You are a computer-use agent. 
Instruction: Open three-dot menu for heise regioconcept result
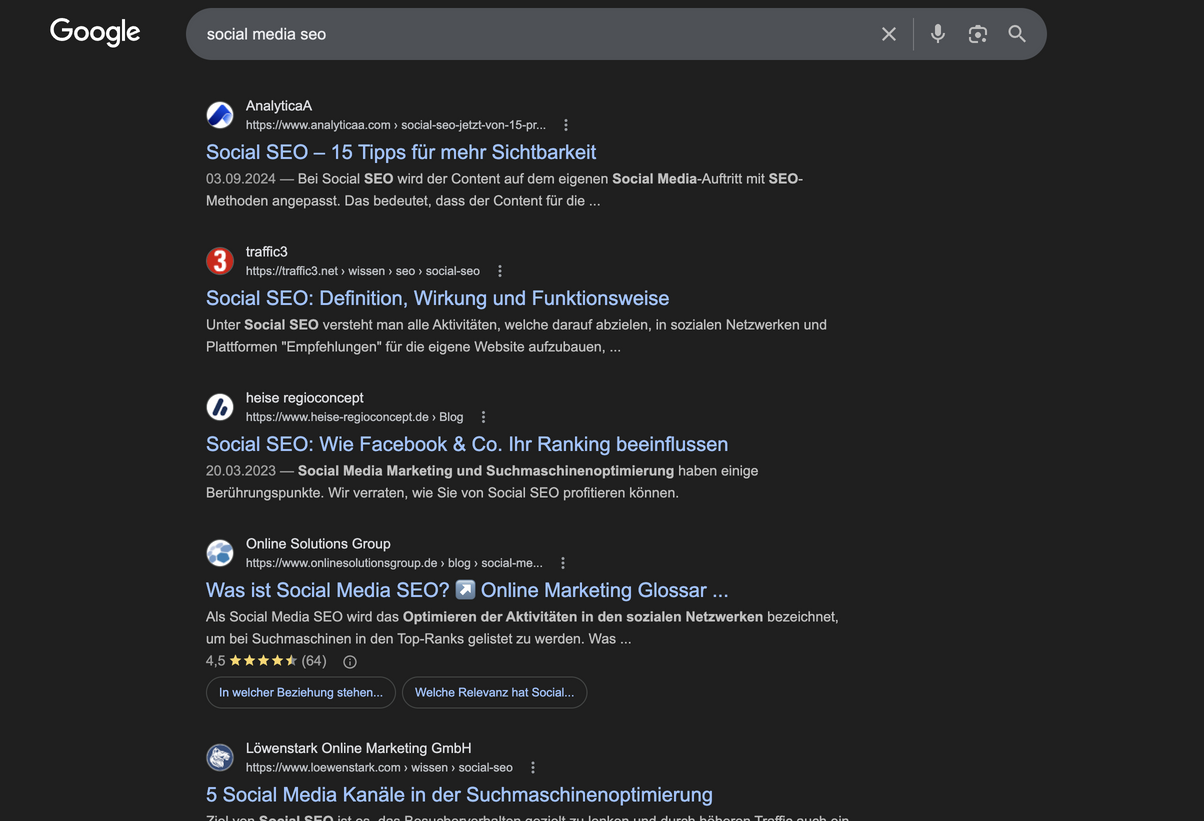[483, 417]
